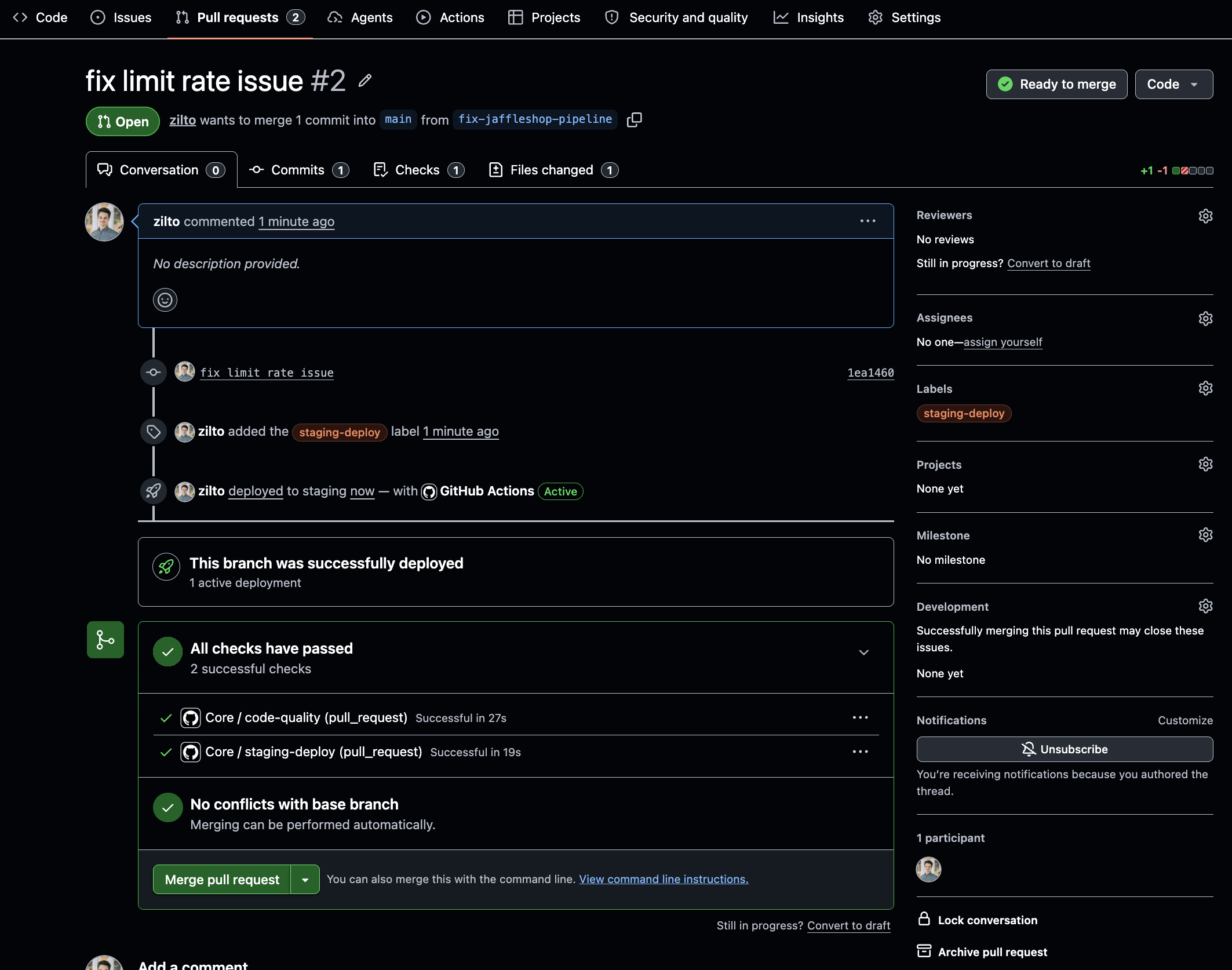This screenshot has height=970, width=1232.
Task: Click Lock conversation
Action: [x=987, y=920]
